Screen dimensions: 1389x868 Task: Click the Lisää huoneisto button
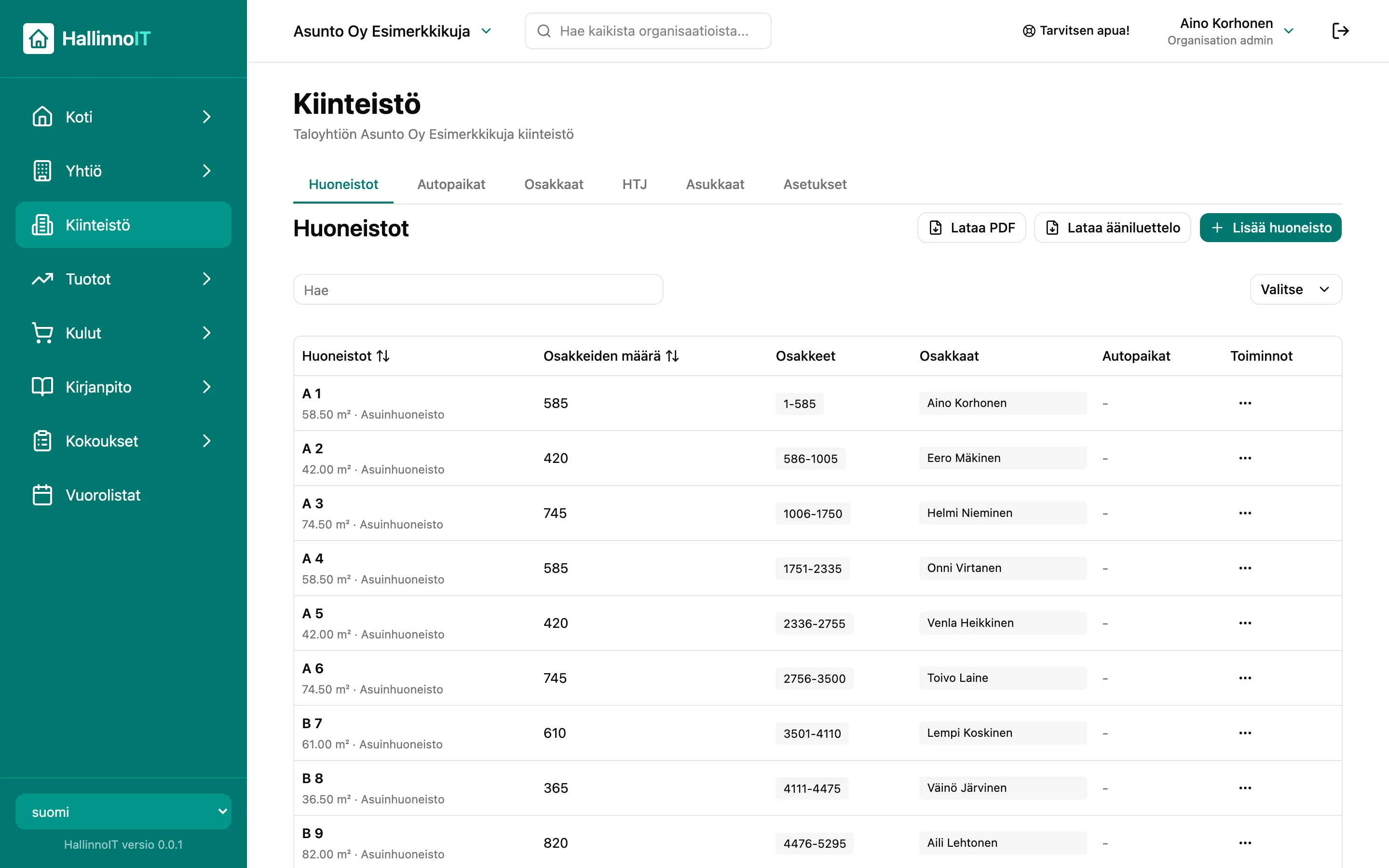click(1270, 228)
